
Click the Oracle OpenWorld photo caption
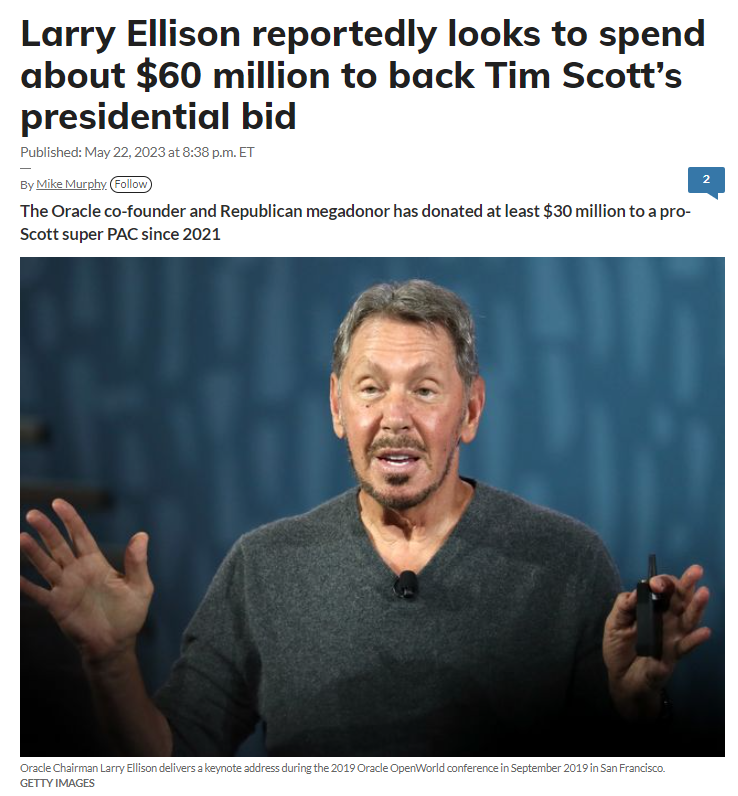[x=343, y=768]
